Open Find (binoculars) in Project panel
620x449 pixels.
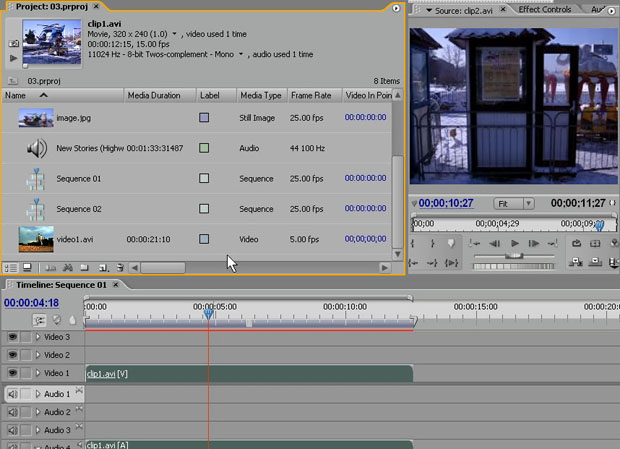pos(68,268)
